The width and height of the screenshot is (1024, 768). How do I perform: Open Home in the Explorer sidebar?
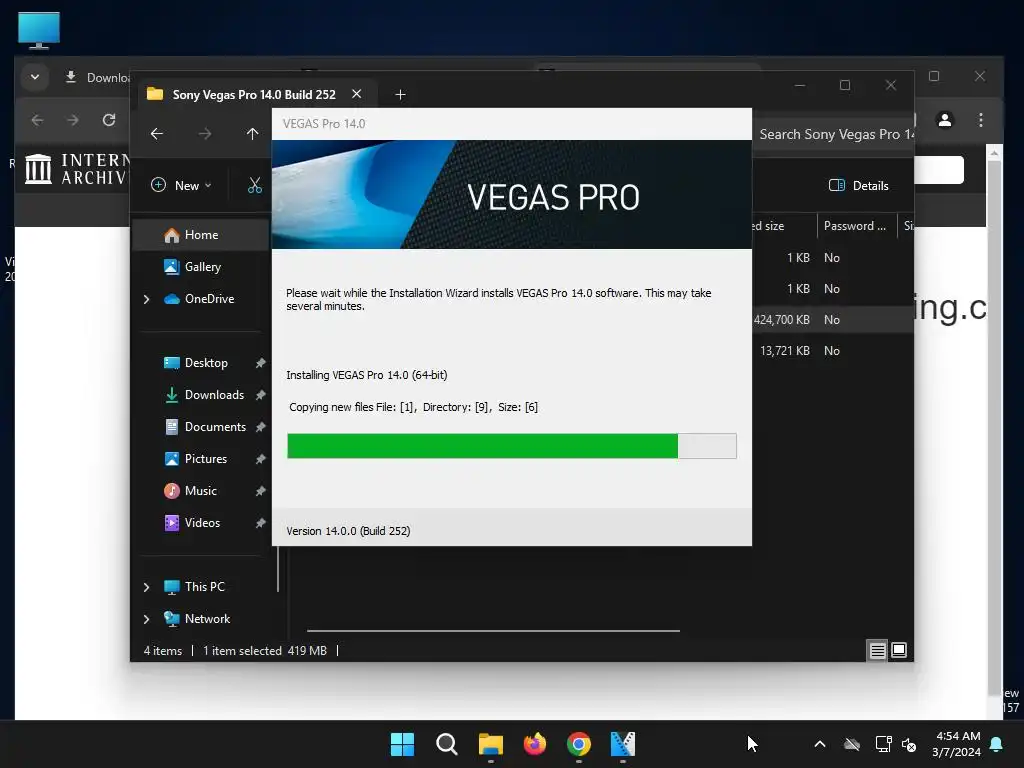201,235
